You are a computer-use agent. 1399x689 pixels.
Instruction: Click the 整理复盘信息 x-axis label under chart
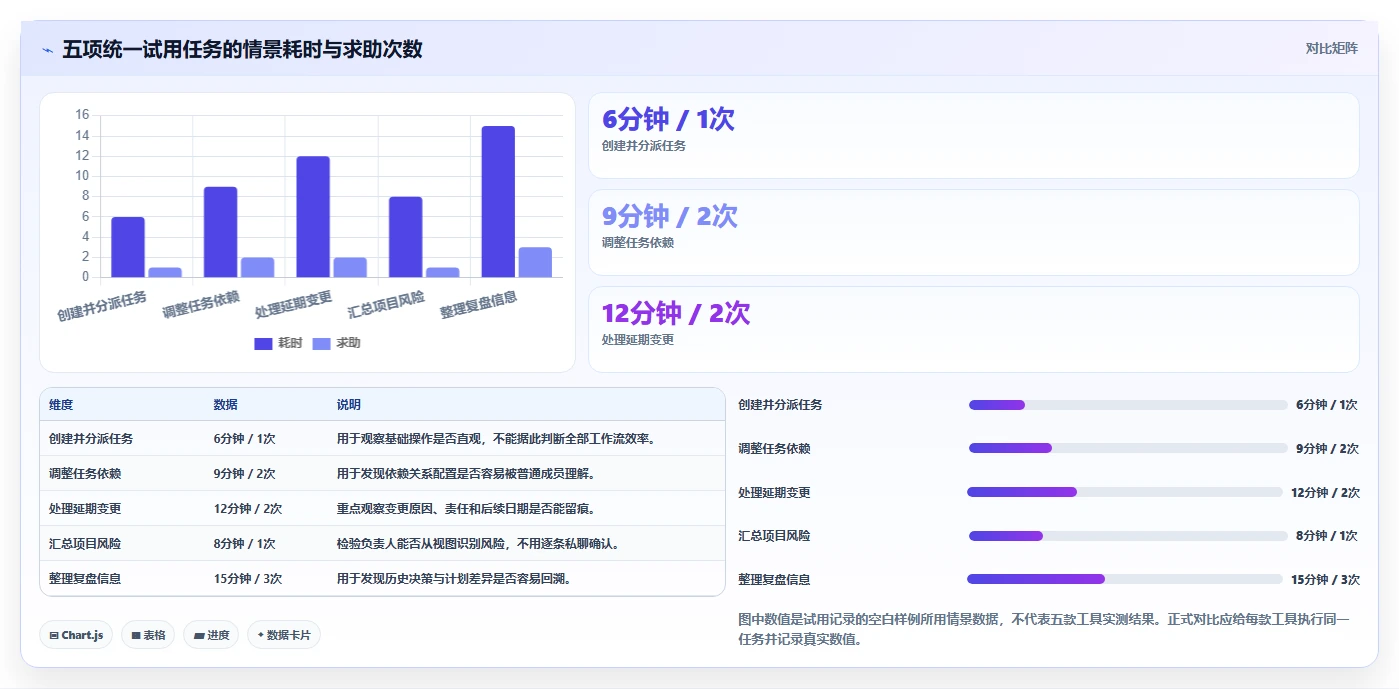coord(479,305)
